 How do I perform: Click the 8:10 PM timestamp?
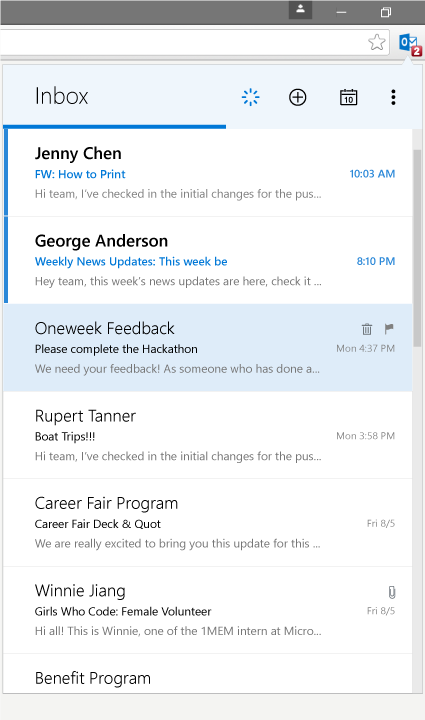[376, 261]
